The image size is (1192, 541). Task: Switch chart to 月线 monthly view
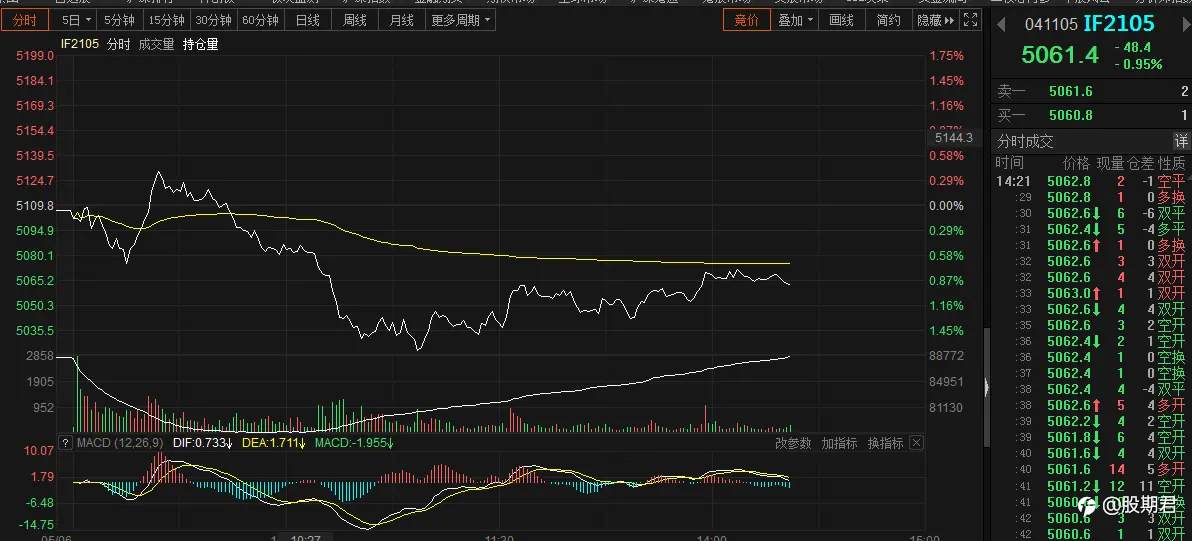tap(401, 21)
